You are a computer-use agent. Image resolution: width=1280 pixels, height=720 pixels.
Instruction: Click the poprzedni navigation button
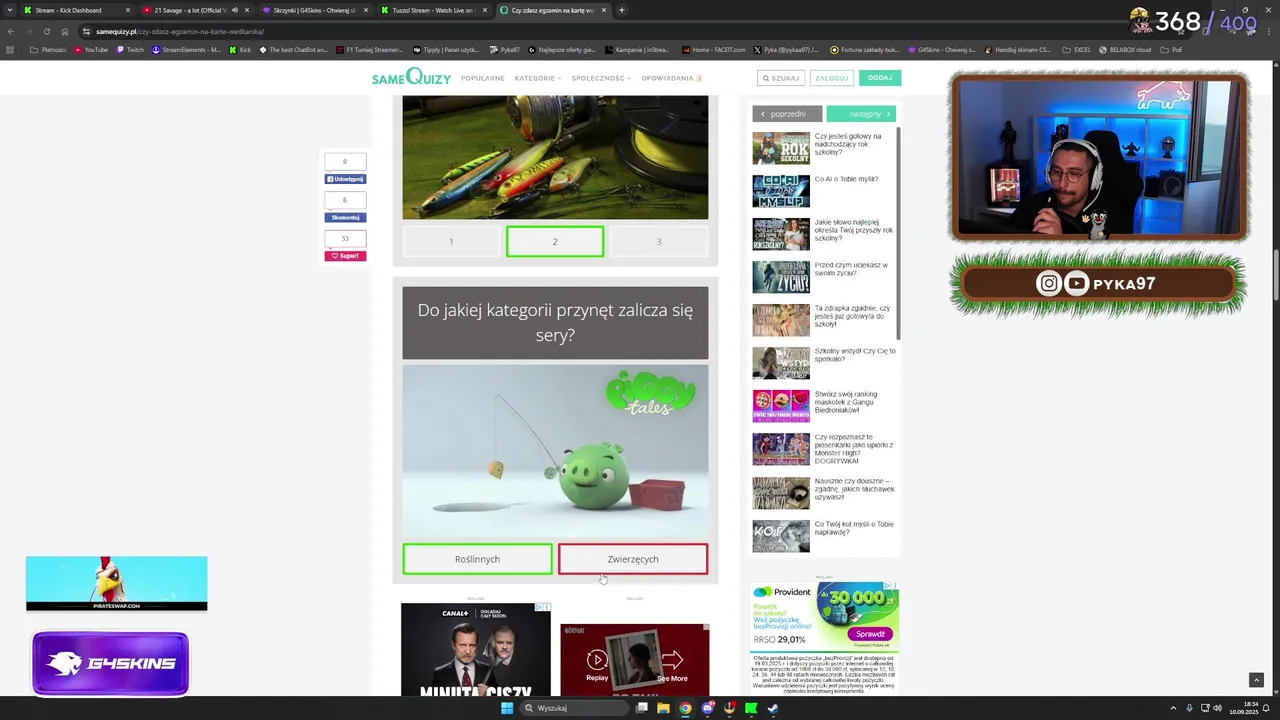tap(787, 114)
